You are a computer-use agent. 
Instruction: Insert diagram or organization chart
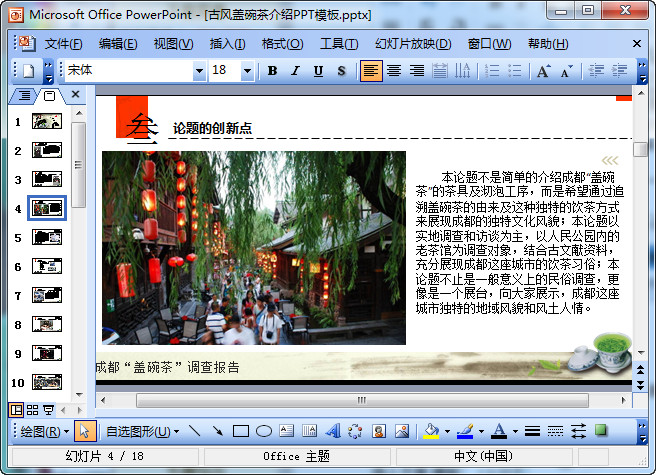pos(355,431)
